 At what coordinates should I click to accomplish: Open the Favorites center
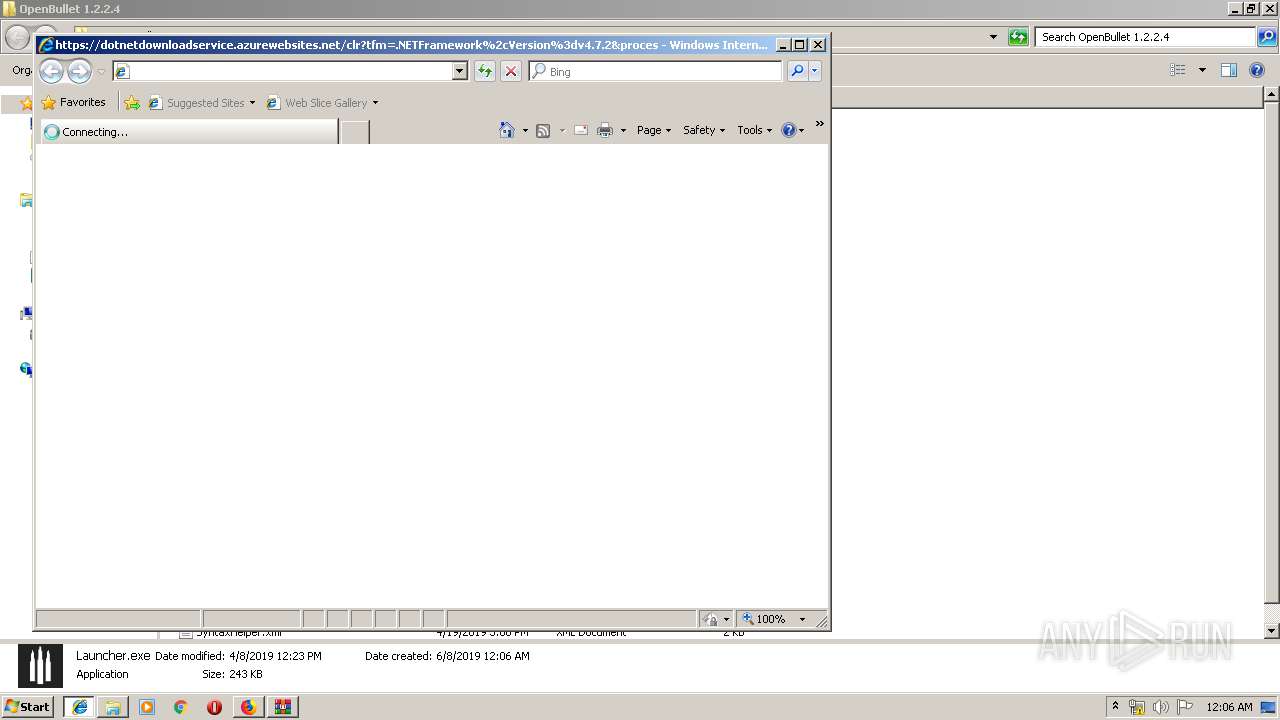point(73,102)
